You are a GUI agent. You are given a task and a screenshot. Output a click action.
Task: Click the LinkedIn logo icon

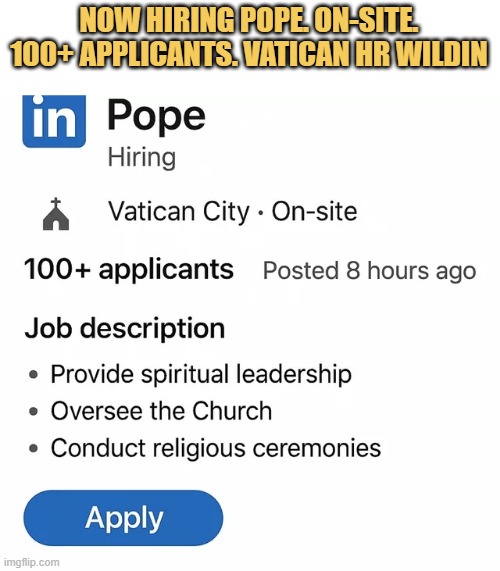[54, 121]
